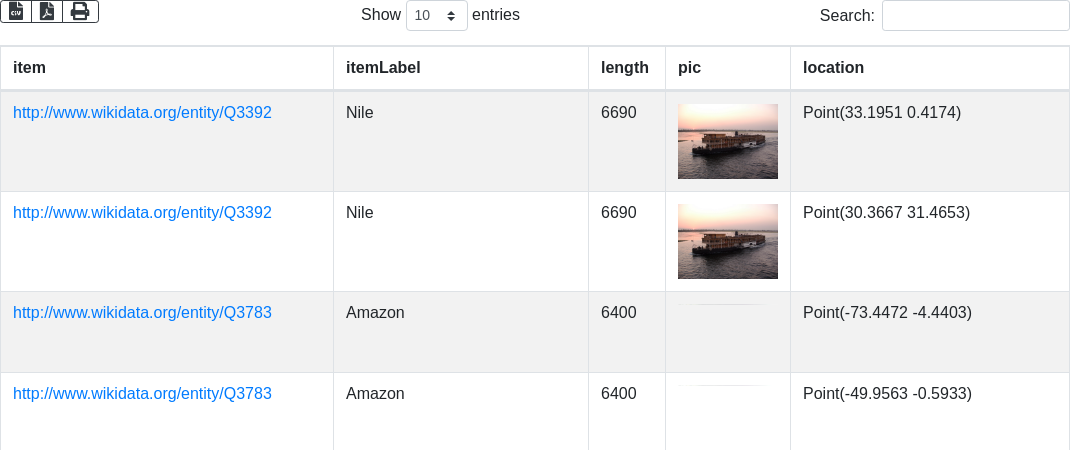The image size is (1070, 450).
Task: Print the table
Action: 80,11
